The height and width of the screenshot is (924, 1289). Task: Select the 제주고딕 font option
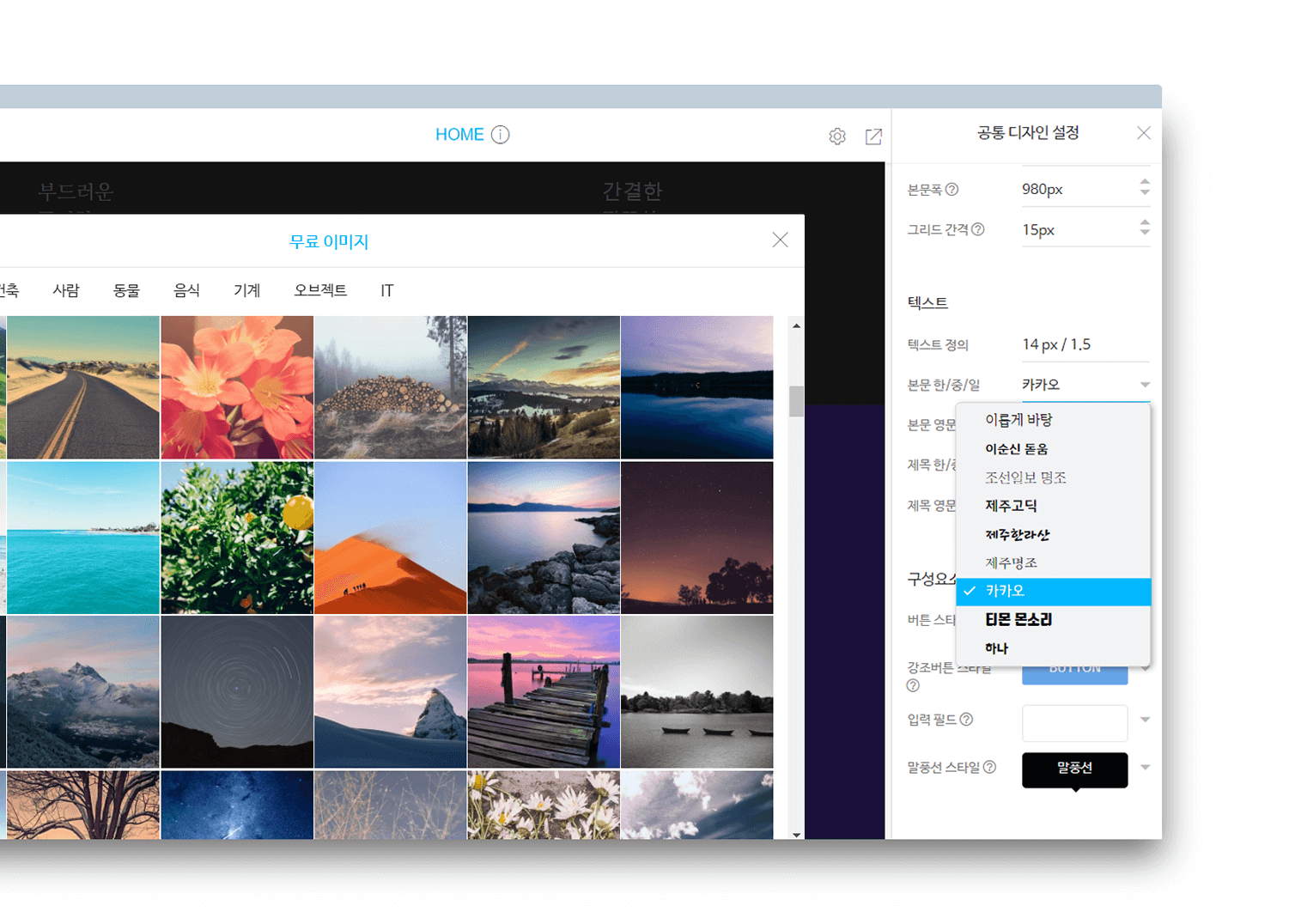tap(1054, 506)
